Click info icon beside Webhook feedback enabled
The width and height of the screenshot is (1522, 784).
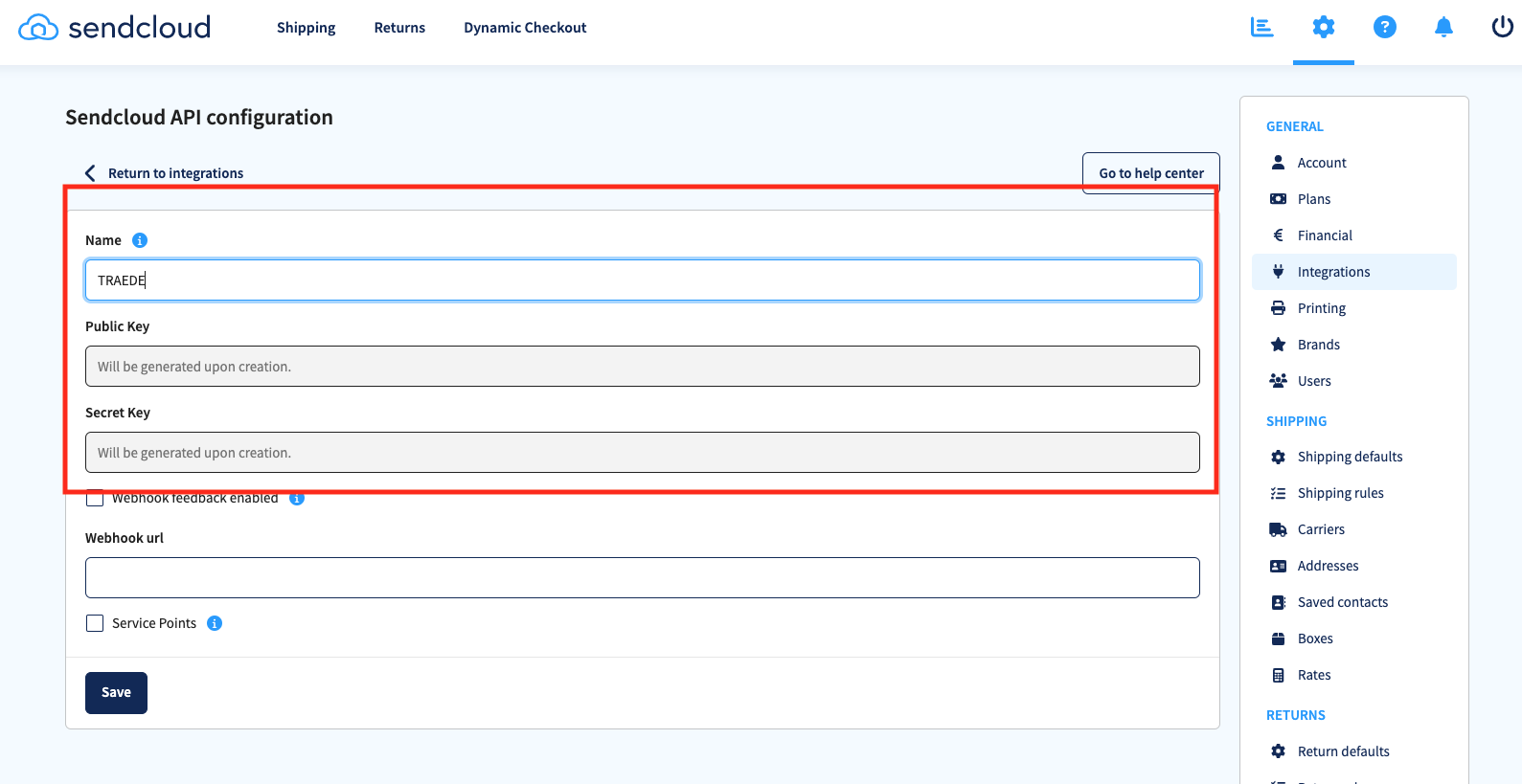click(297, 498)
